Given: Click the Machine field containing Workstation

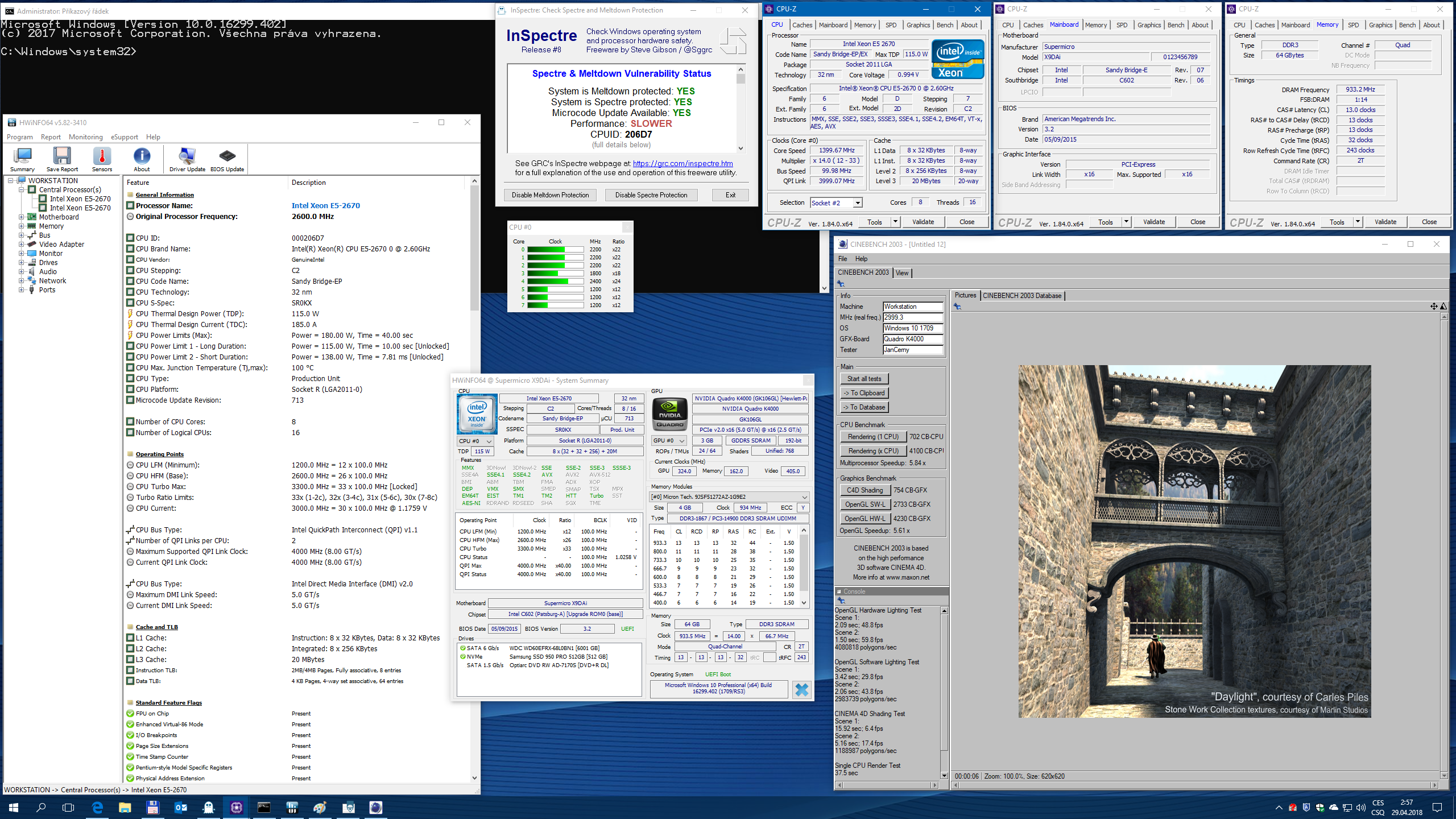Looking at the screenshot, I should point(913,307).
